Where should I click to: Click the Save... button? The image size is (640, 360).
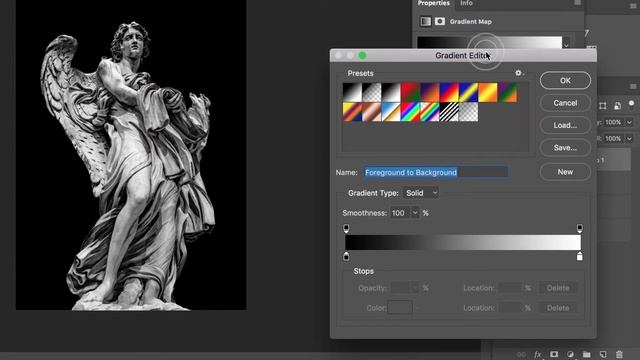565,147
